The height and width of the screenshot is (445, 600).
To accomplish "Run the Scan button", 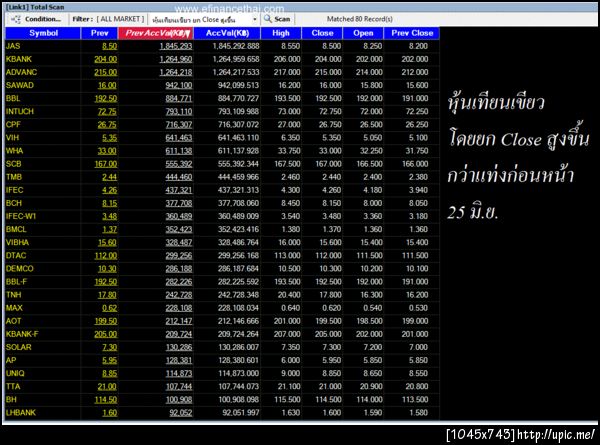I will click(277, 19).
